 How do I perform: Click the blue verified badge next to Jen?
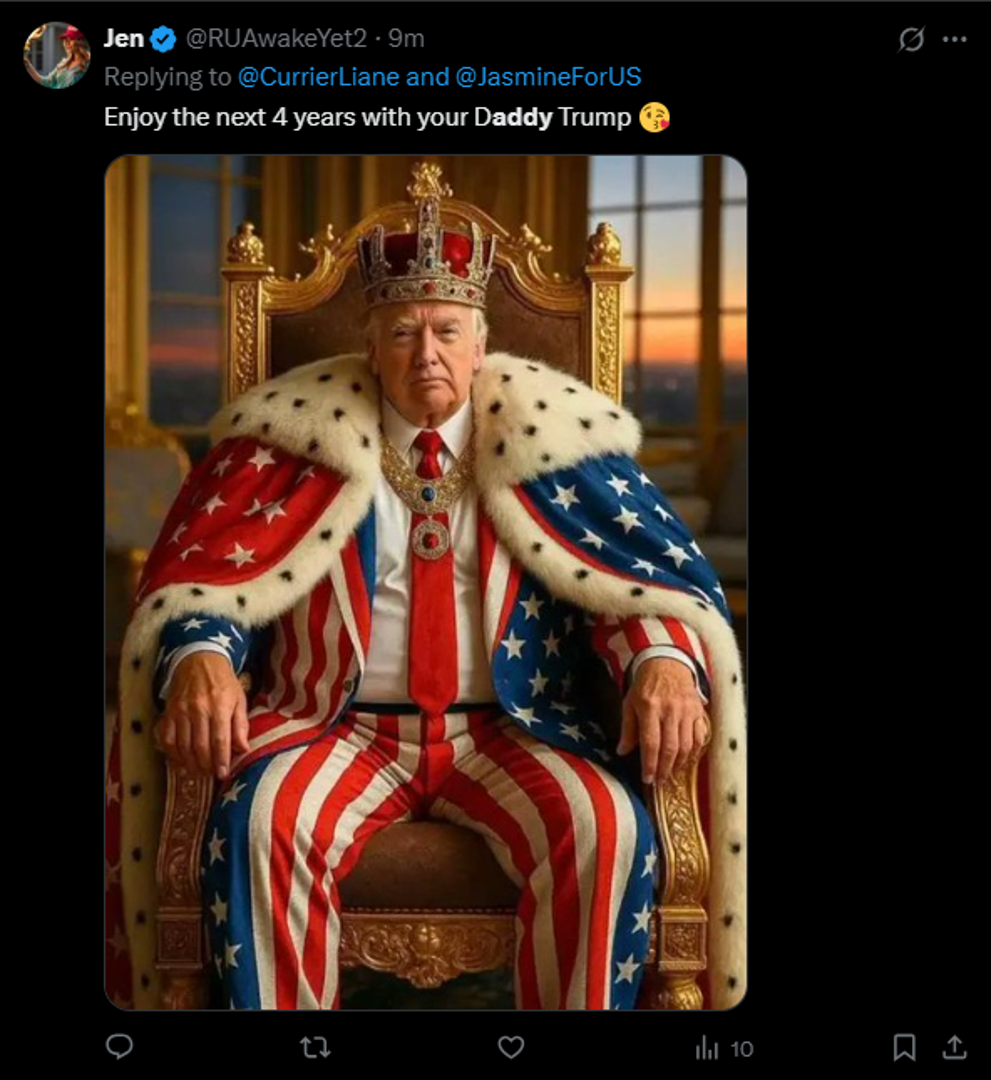click(163, 39)
